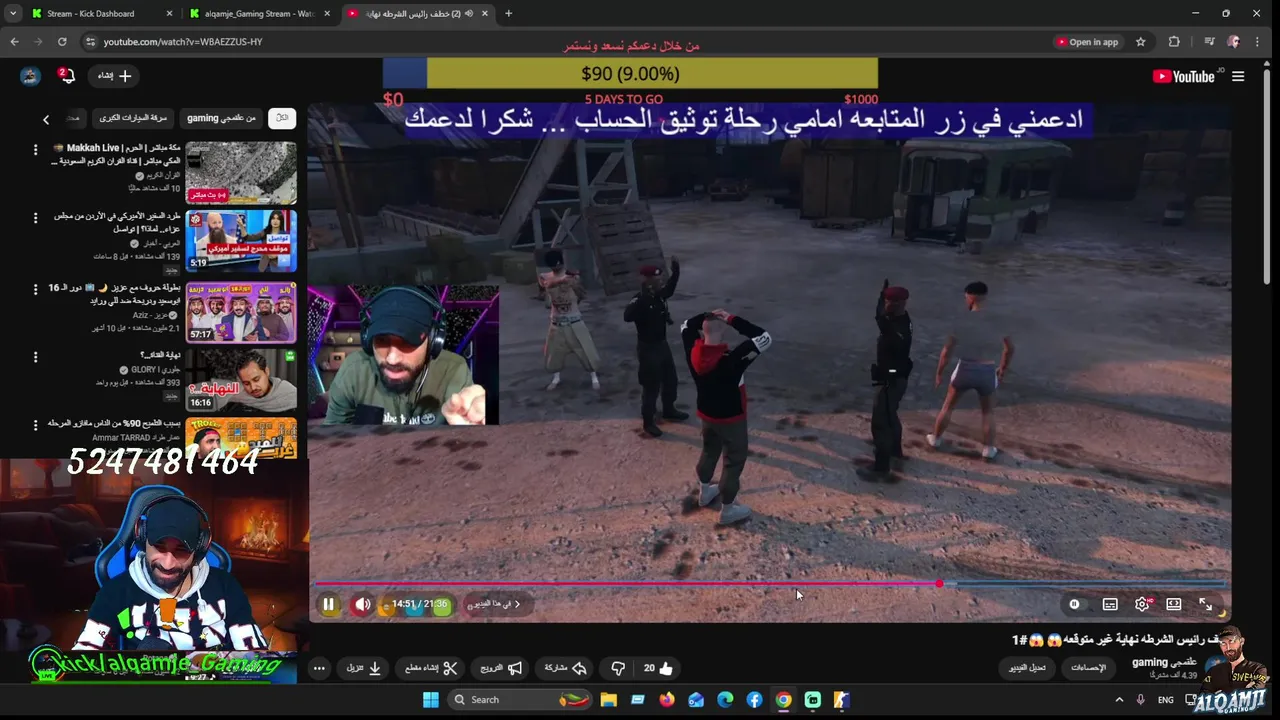The width and height of the screenshot is (1280, 720).
Task: Open Windows Start menu
Action: point(431,700)
